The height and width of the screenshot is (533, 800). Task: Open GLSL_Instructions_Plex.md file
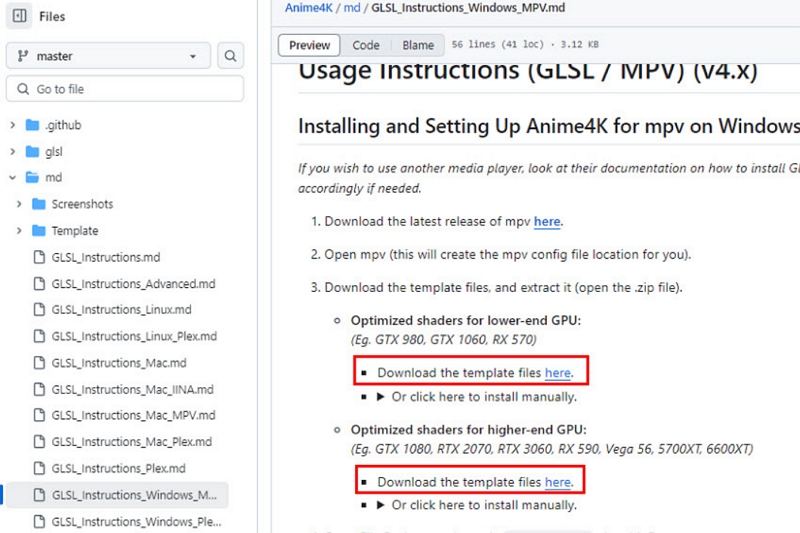pyautogui.click(x=118, y=468)
